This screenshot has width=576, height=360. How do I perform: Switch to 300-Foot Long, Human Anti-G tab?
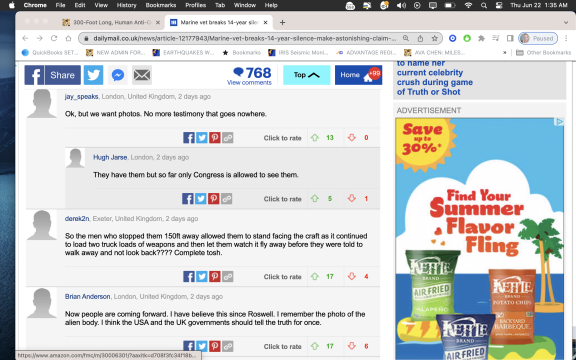pyautogui.click(x=112, y=22)
